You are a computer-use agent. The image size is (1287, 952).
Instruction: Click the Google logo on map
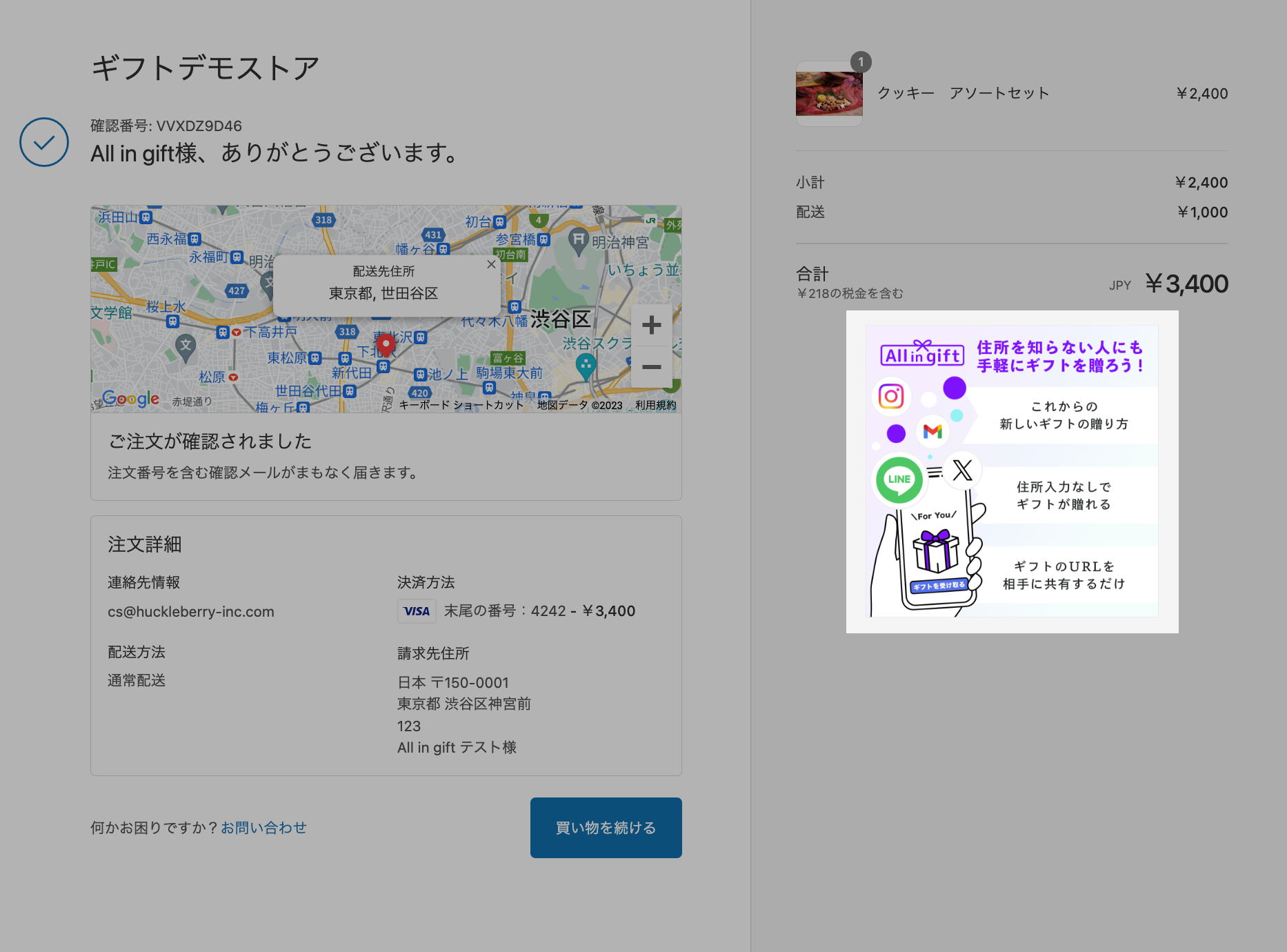pos(130,399)
